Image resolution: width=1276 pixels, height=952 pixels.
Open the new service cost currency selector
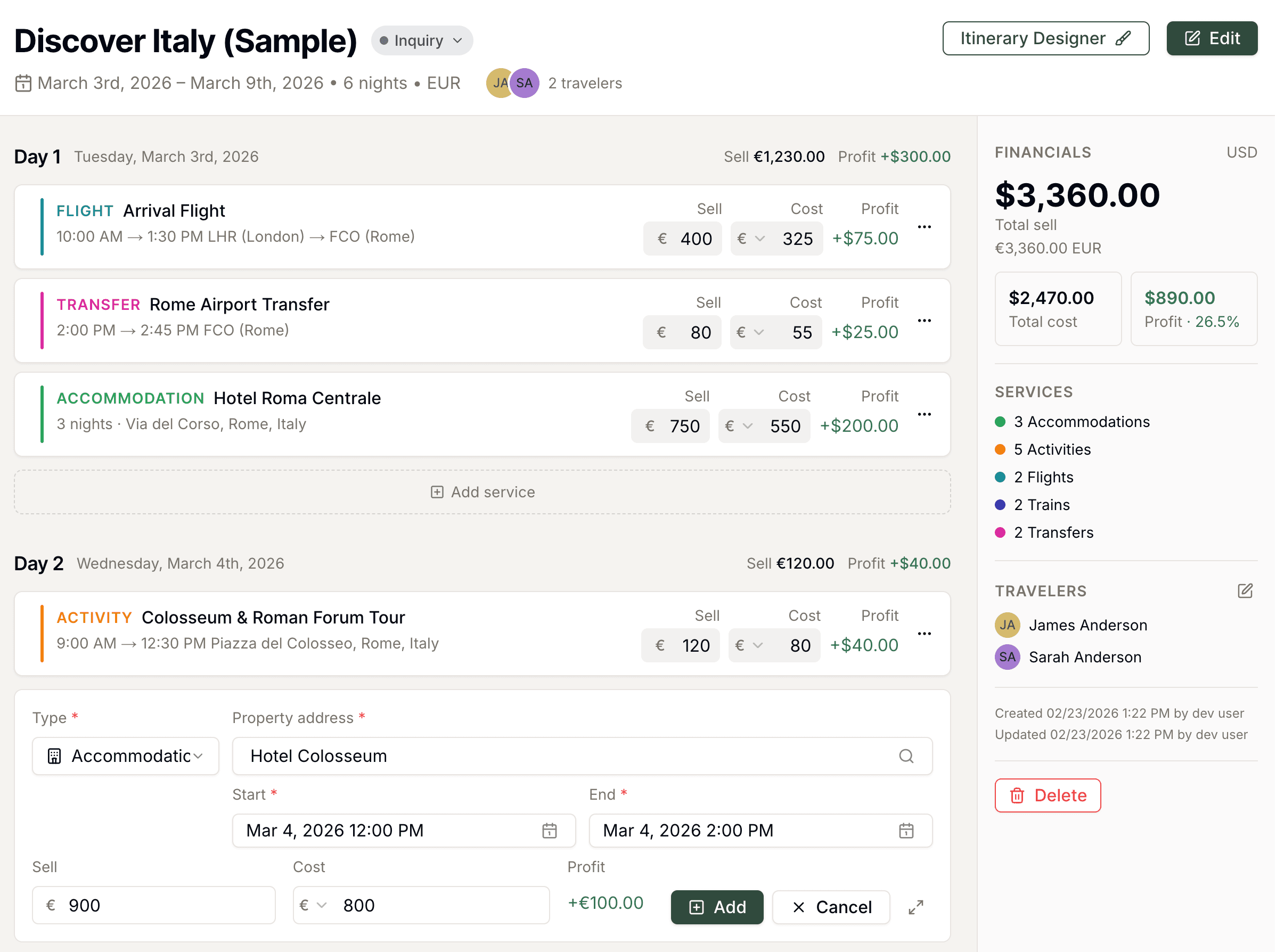tap(314, 905)
